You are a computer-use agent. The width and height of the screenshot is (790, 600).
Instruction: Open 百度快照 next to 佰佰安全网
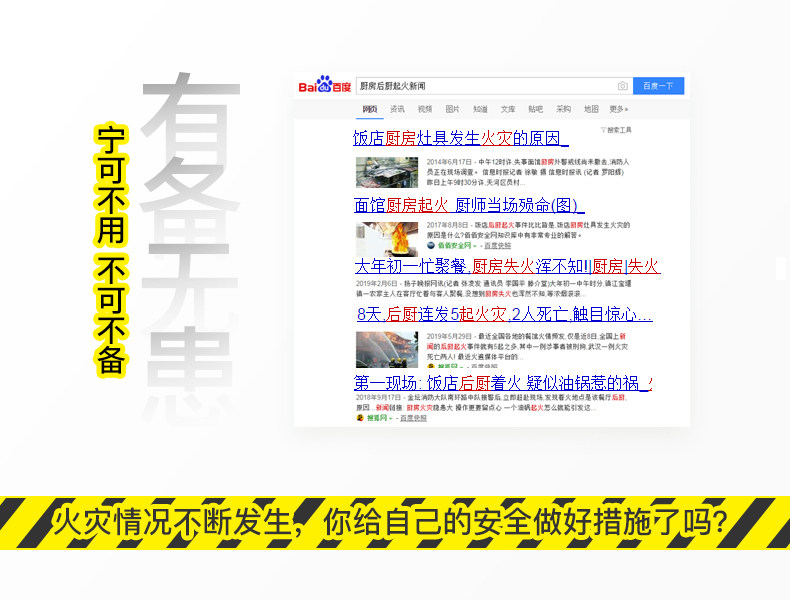(x=497, y=245)
